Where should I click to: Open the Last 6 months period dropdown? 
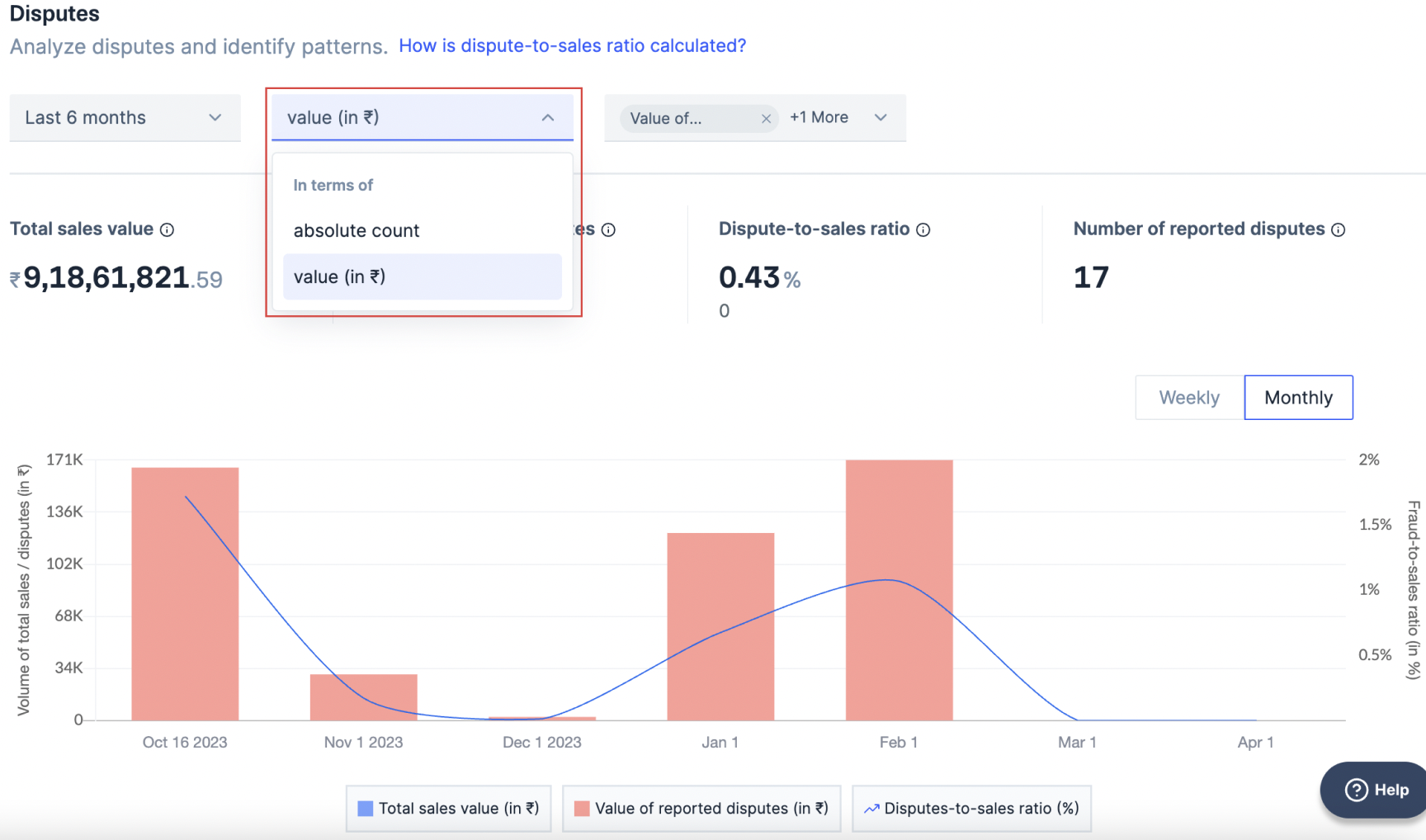tap(125, 118)
